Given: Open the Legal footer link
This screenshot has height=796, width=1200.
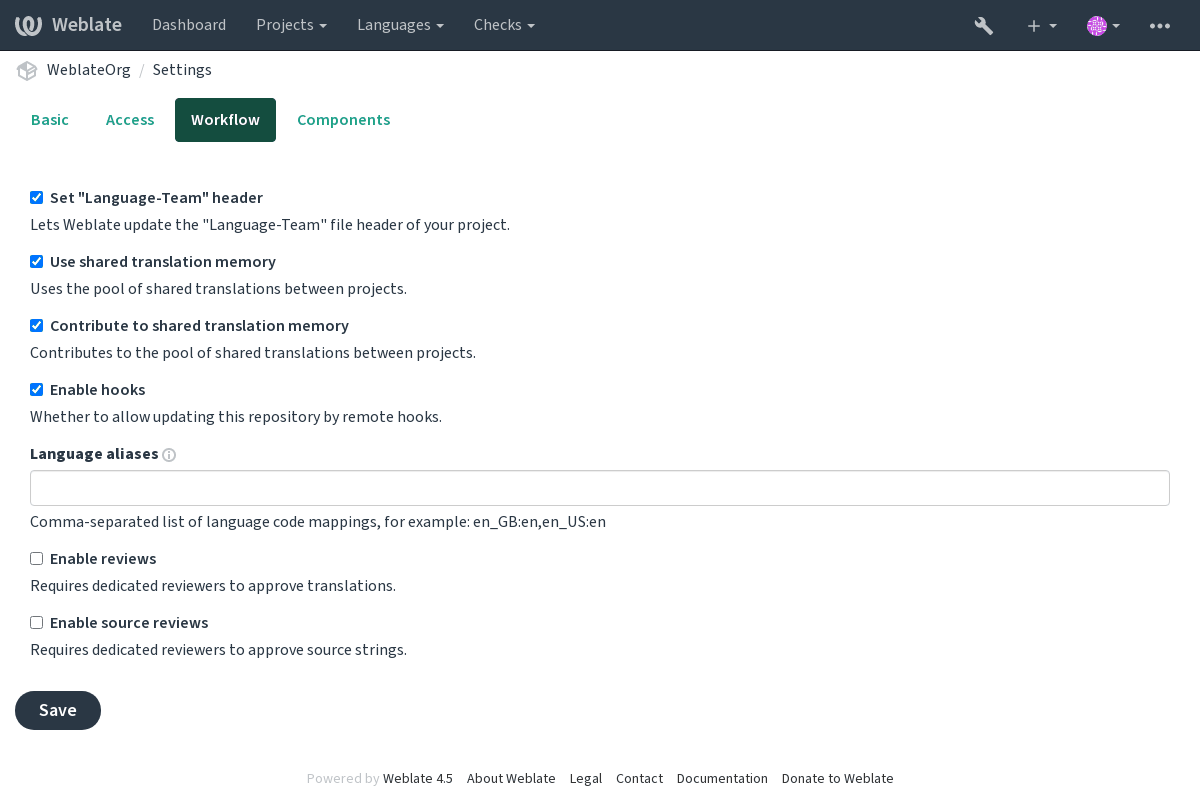Looking at the screenshot, I should click(586, 778).
